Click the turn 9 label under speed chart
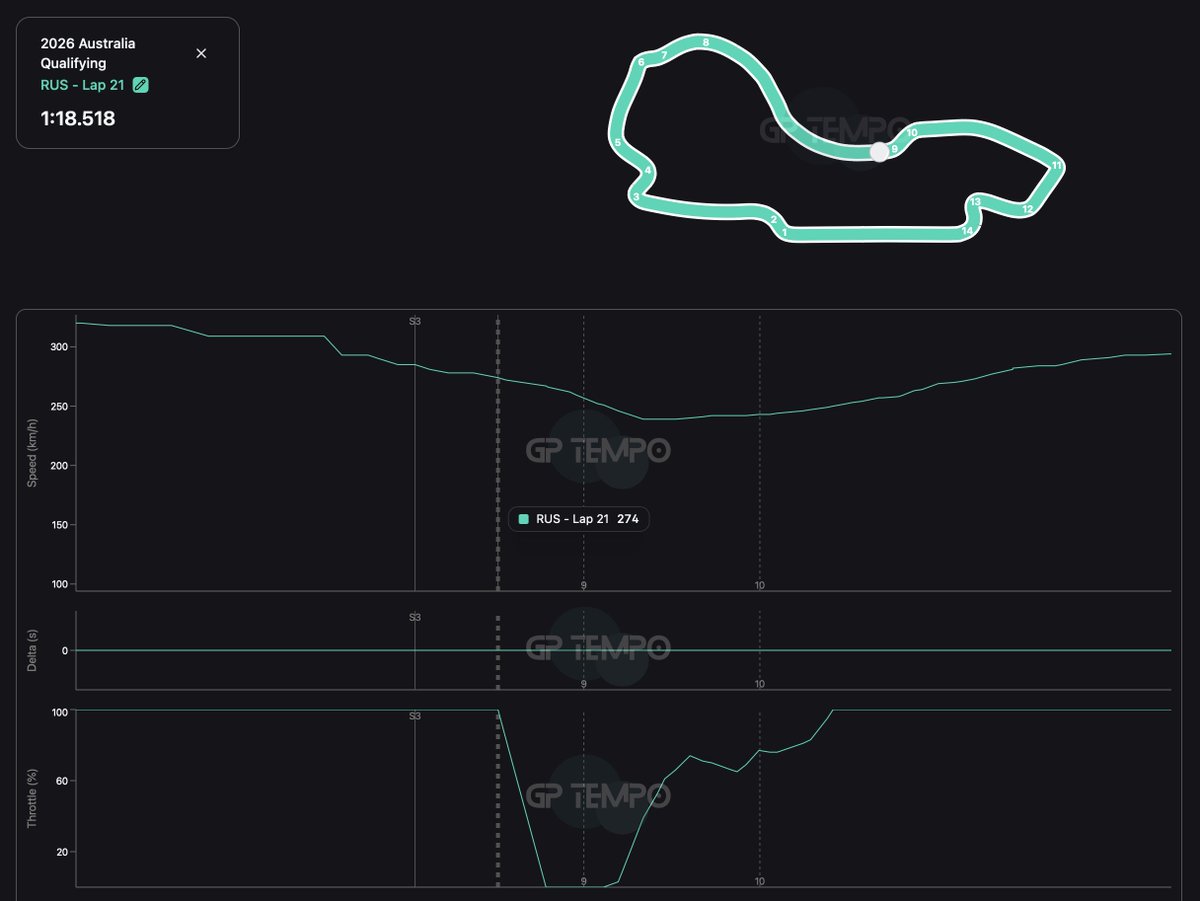Image resolution: width=1200 pixels, height=901 pixels. coord(584,586)
